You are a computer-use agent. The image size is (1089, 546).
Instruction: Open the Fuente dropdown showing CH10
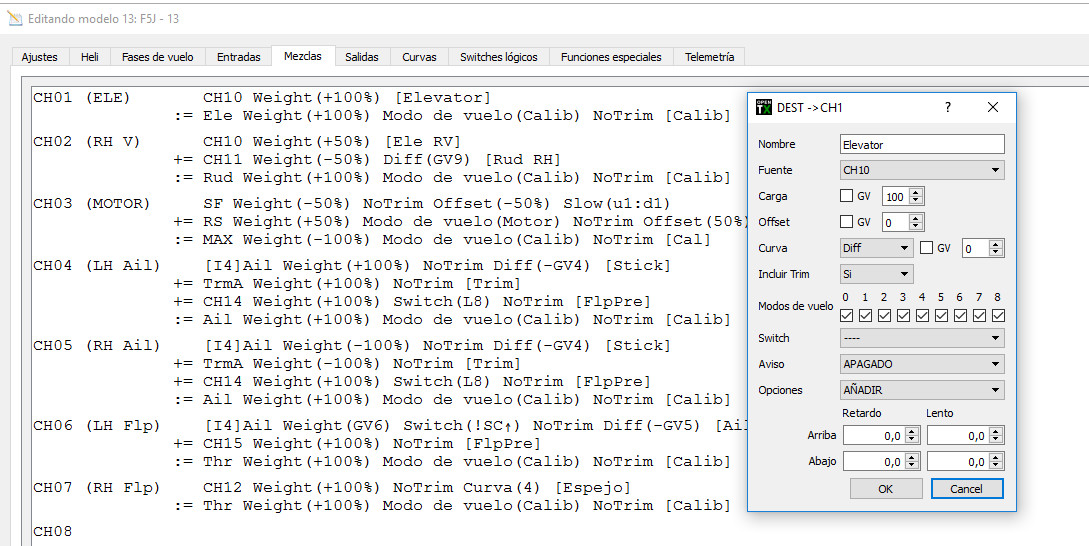point(922,170)
